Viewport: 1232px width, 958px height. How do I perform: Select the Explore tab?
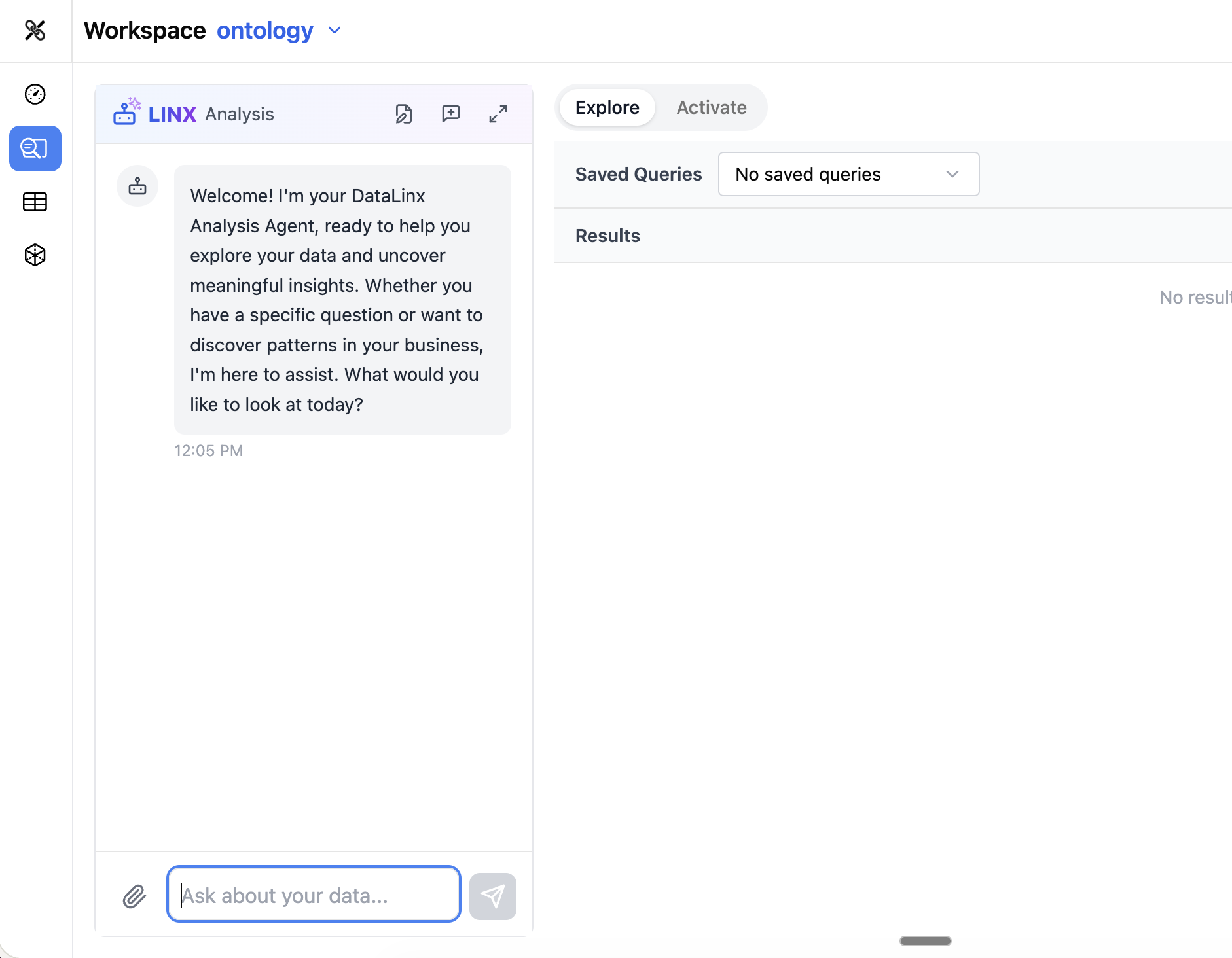(606, 107)
